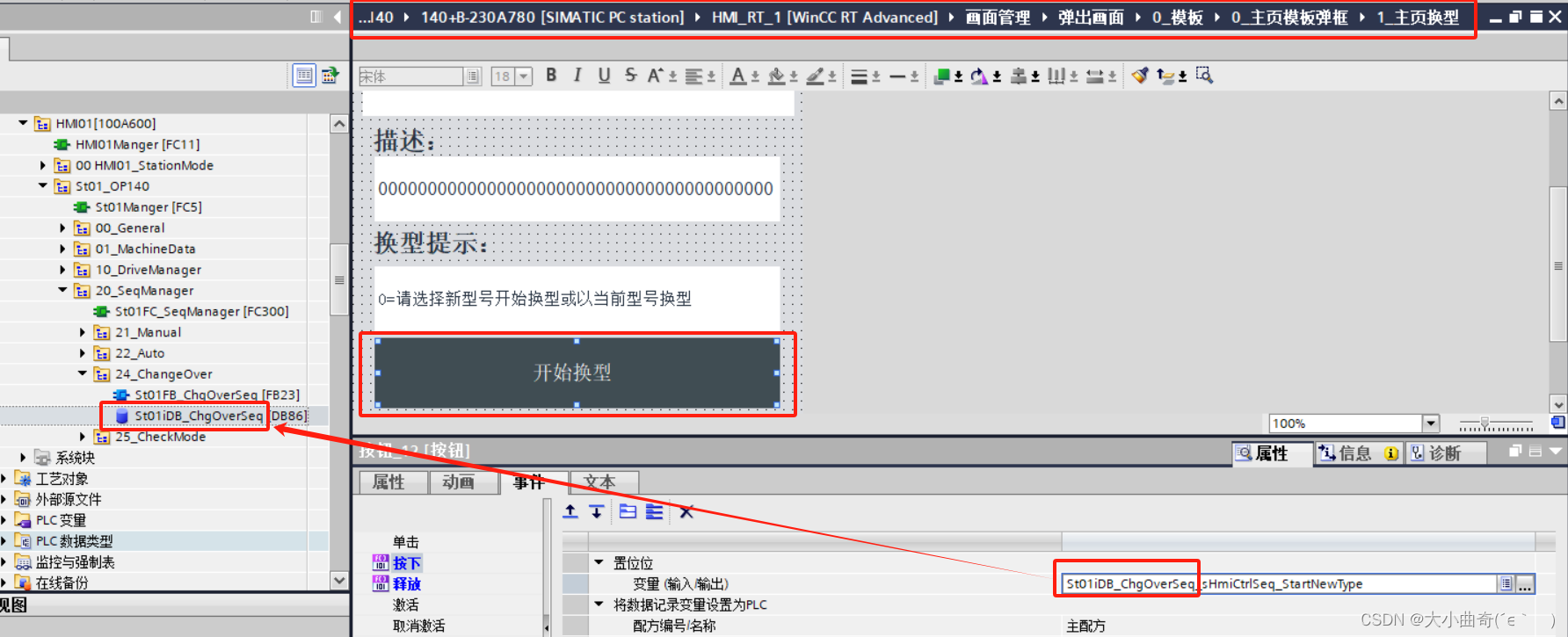This screenshot has height=637, width=1568.
Task: Expand the 21_Manual folder
Action: (83, 332)
